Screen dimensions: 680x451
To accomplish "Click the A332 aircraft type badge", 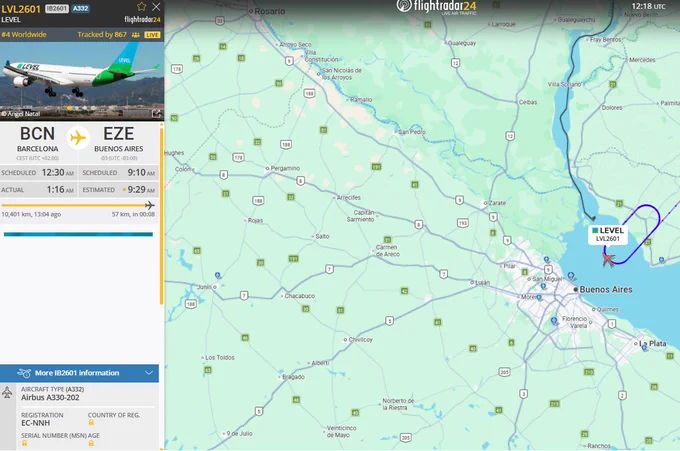I will [x=81, y=9].
